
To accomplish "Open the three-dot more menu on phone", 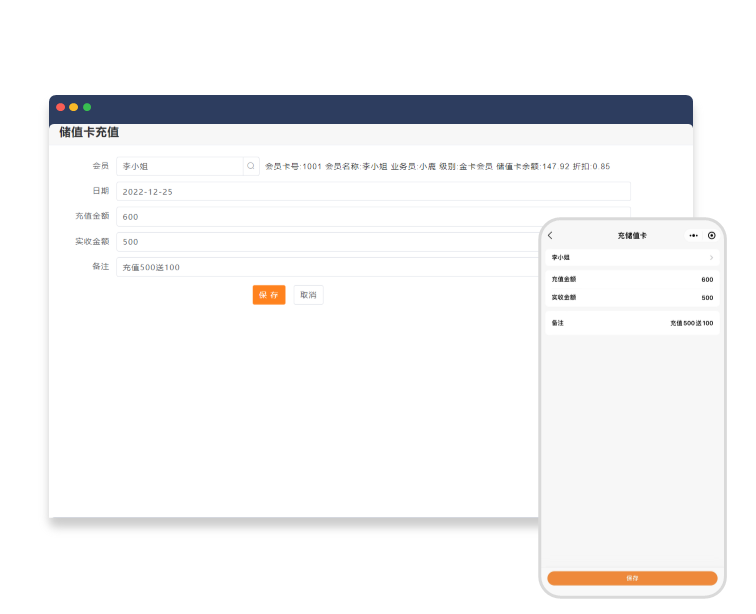I will pos(693,236).
